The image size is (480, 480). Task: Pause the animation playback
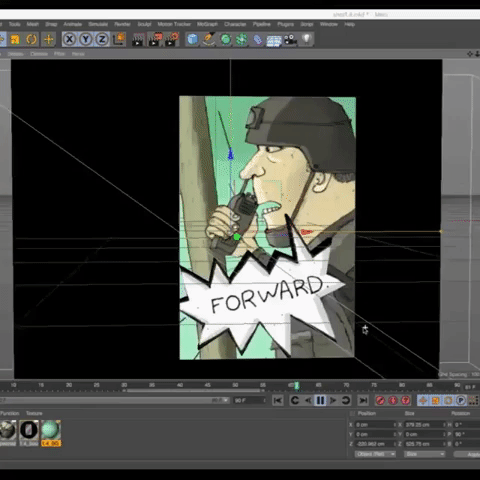[320, 400]
